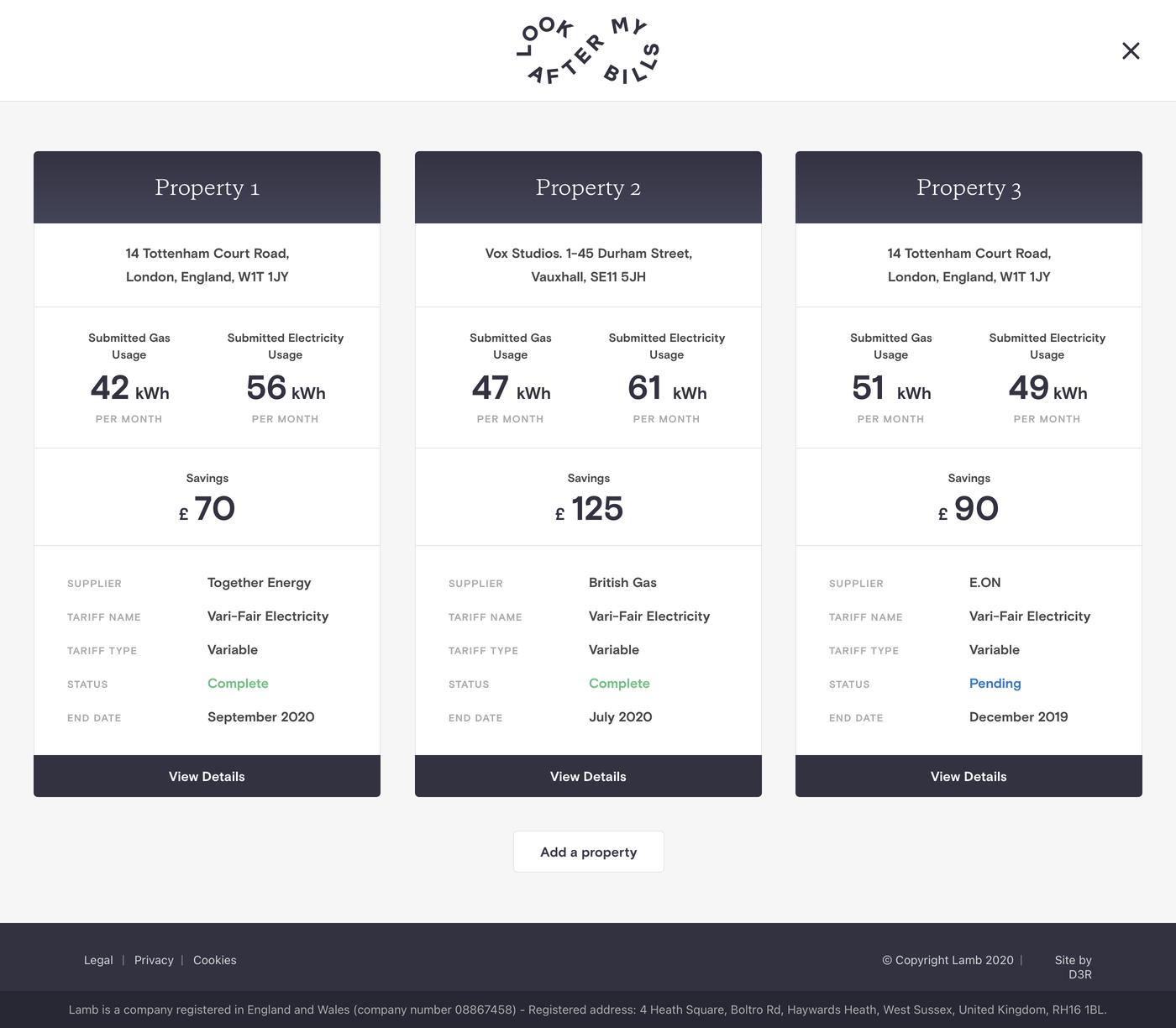
Task: Click the Vox Studios Durham Street address
Action: pyautogui.click(x=588, y=265)
